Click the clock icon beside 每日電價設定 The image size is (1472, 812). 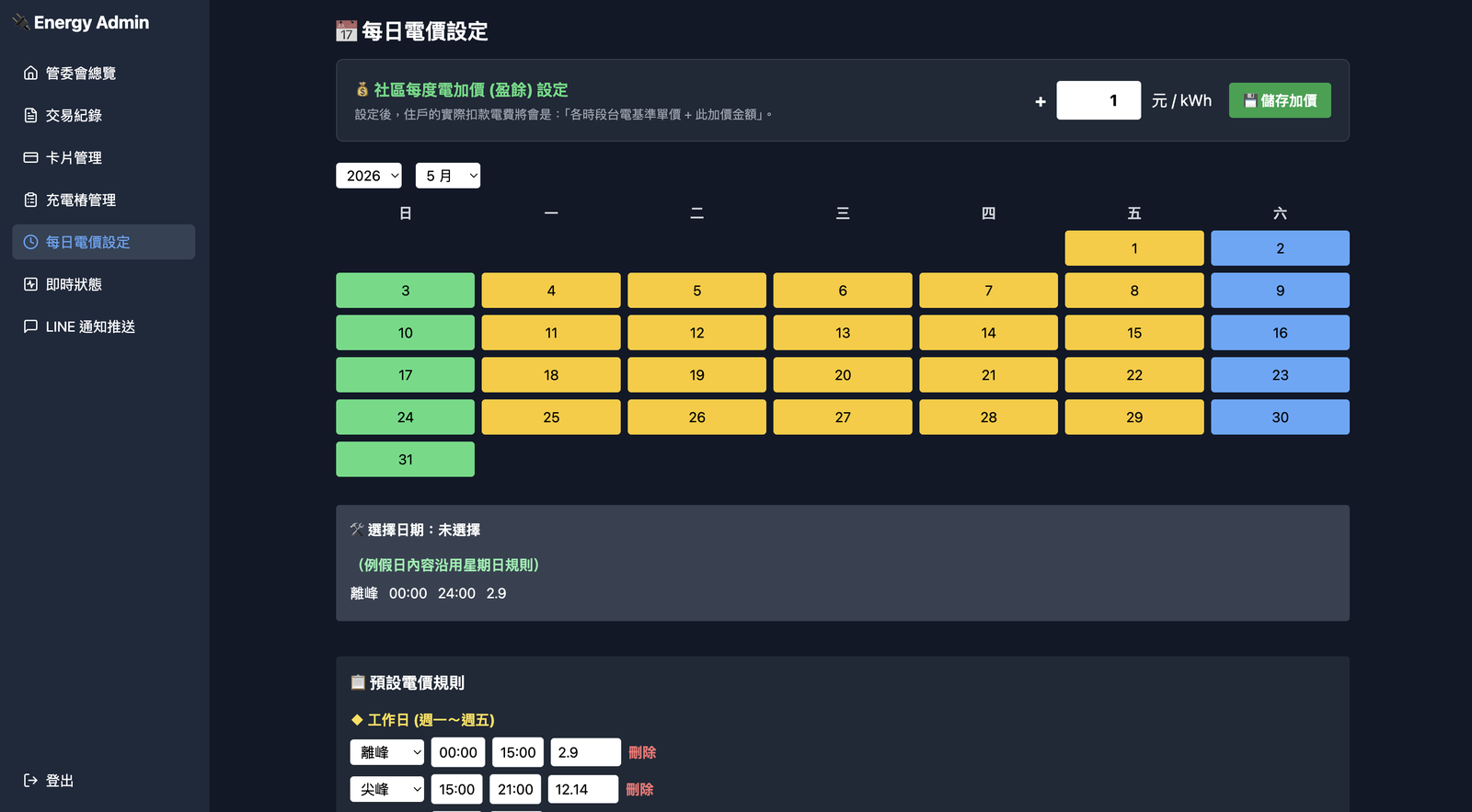[x=30, y=242]
